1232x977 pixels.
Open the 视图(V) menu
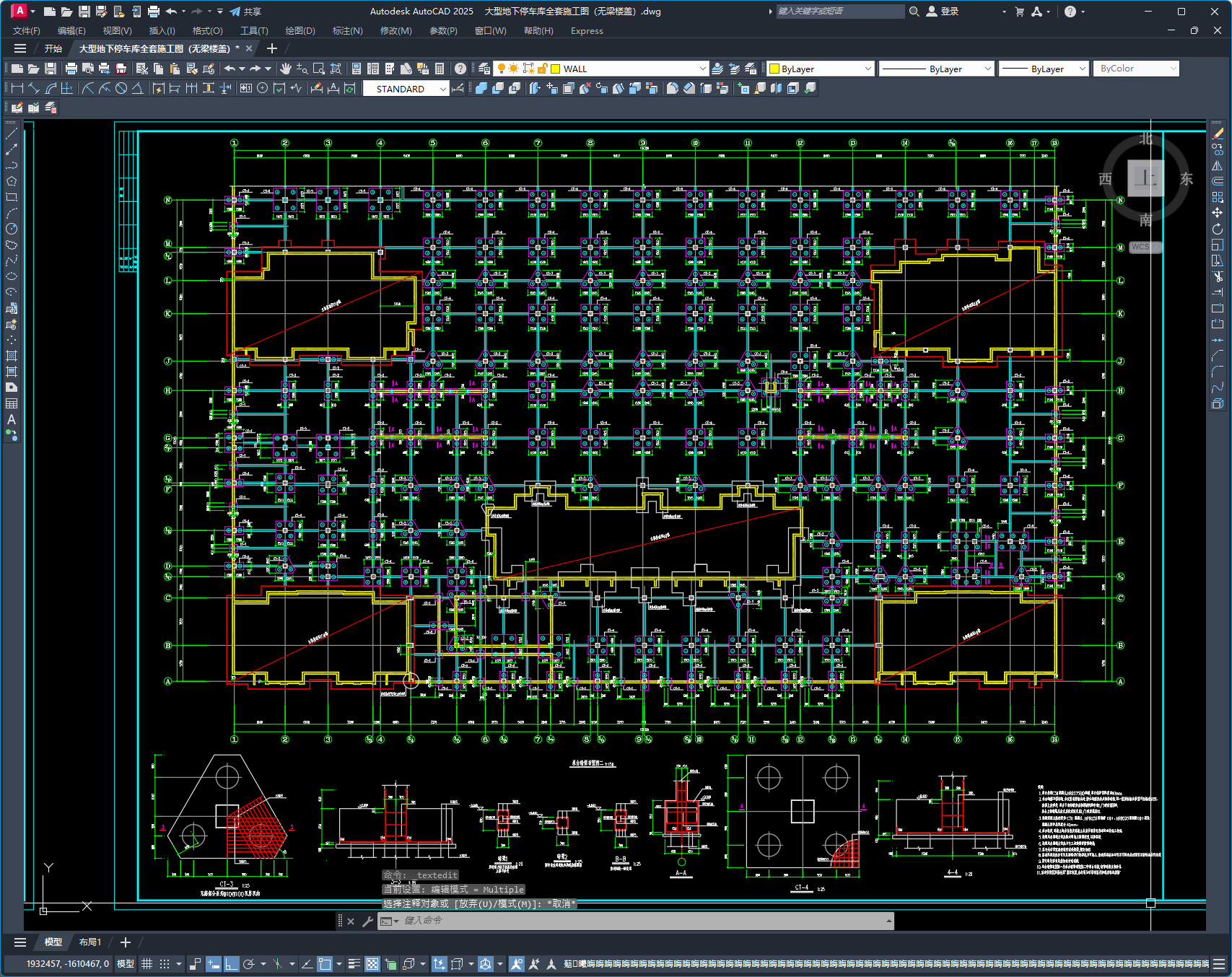(117, 31)
